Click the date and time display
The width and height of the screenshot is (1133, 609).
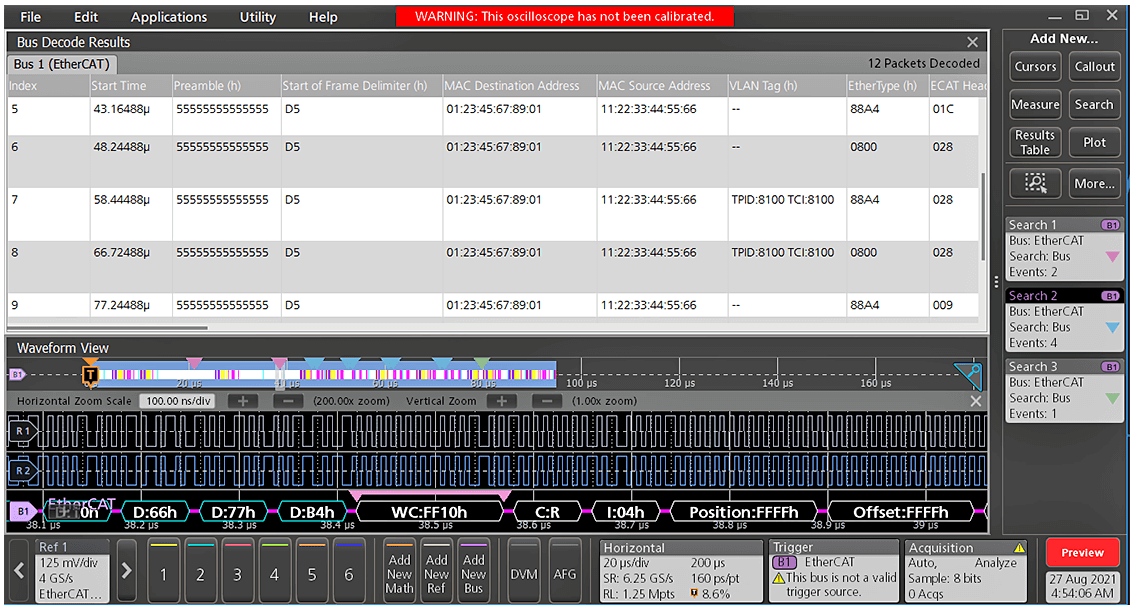coord(1082,586)
